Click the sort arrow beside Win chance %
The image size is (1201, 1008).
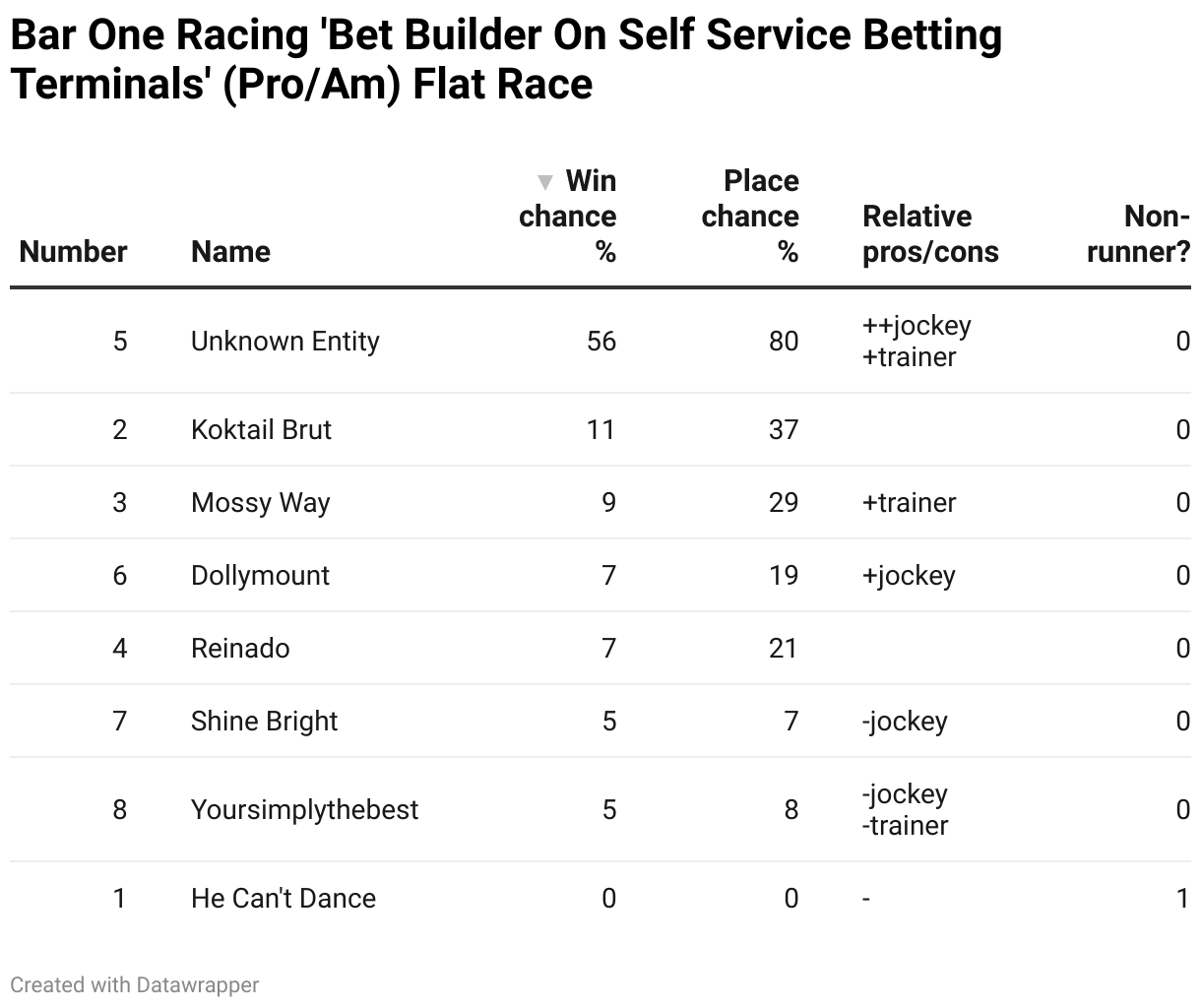tap(544, 182)
